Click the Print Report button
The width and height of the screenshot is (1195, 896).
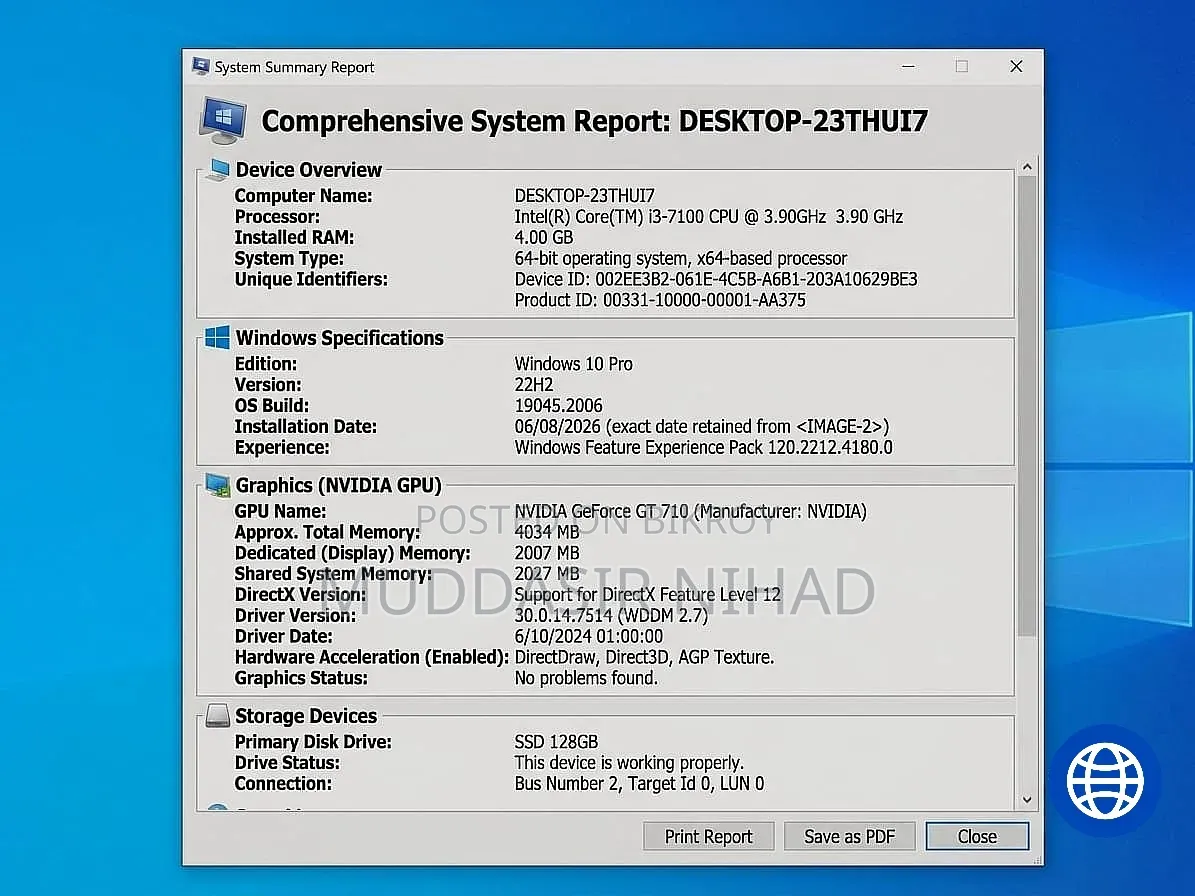pos(708,837)
